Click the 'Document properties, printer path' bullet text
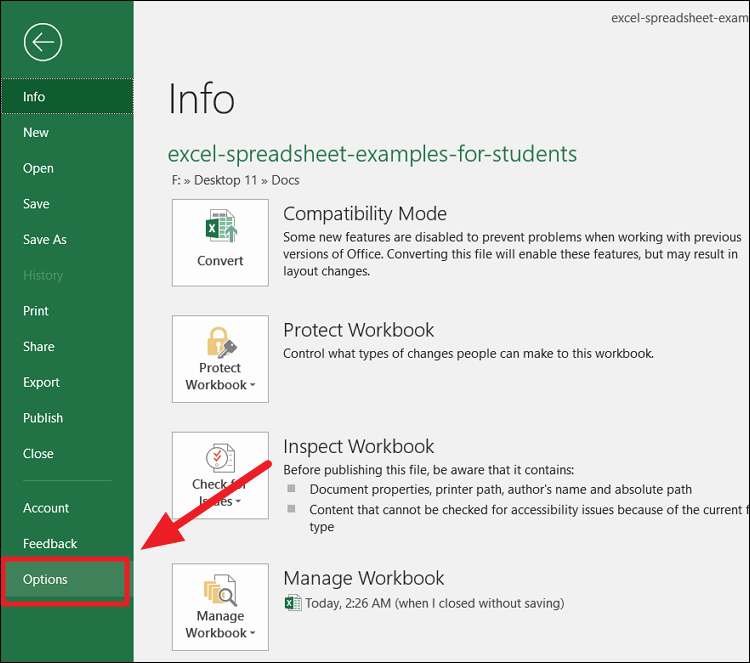The height and width of the screenshot is (663, 750). (x=500, y=490)
